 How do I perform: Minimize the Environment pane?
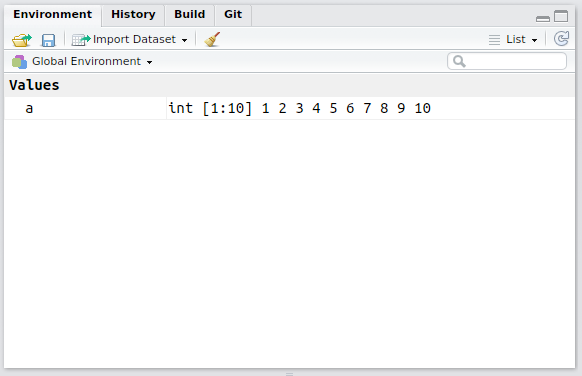point(543,19)
